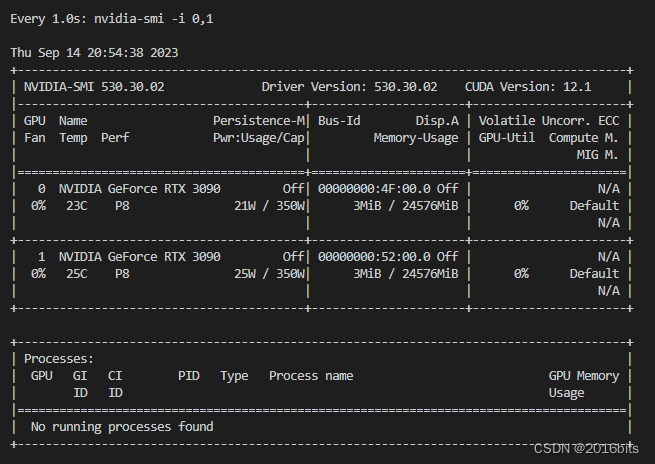This screenshot has width=655, height=464.
Task: Click the 'CUDA Version: 12.1' text
Action: click(x=528, y=87)
